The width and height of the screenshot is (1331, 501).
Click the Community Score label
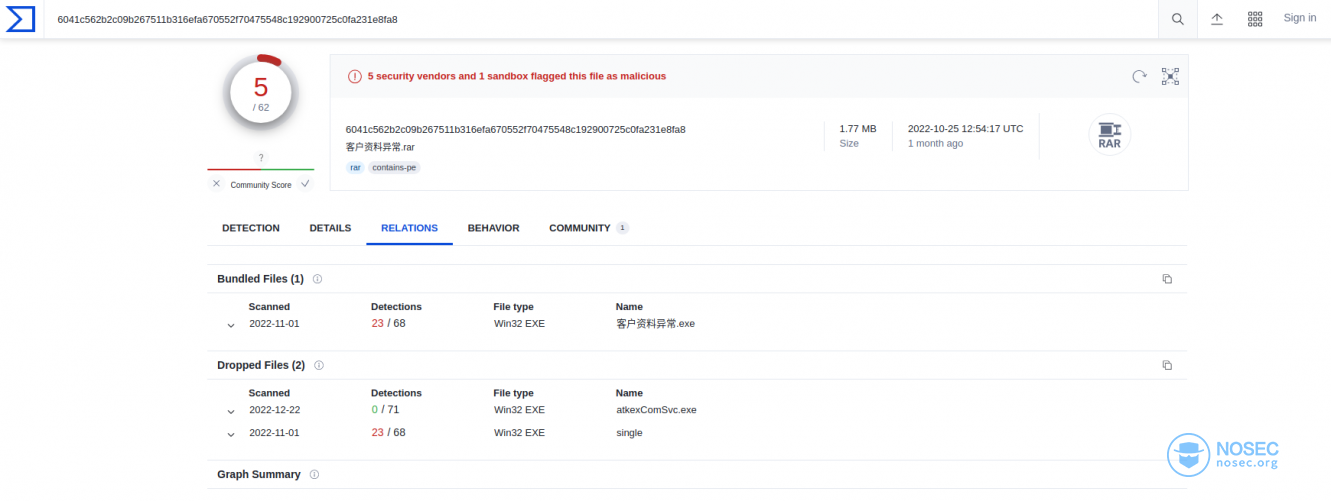(x=261, y=185)
